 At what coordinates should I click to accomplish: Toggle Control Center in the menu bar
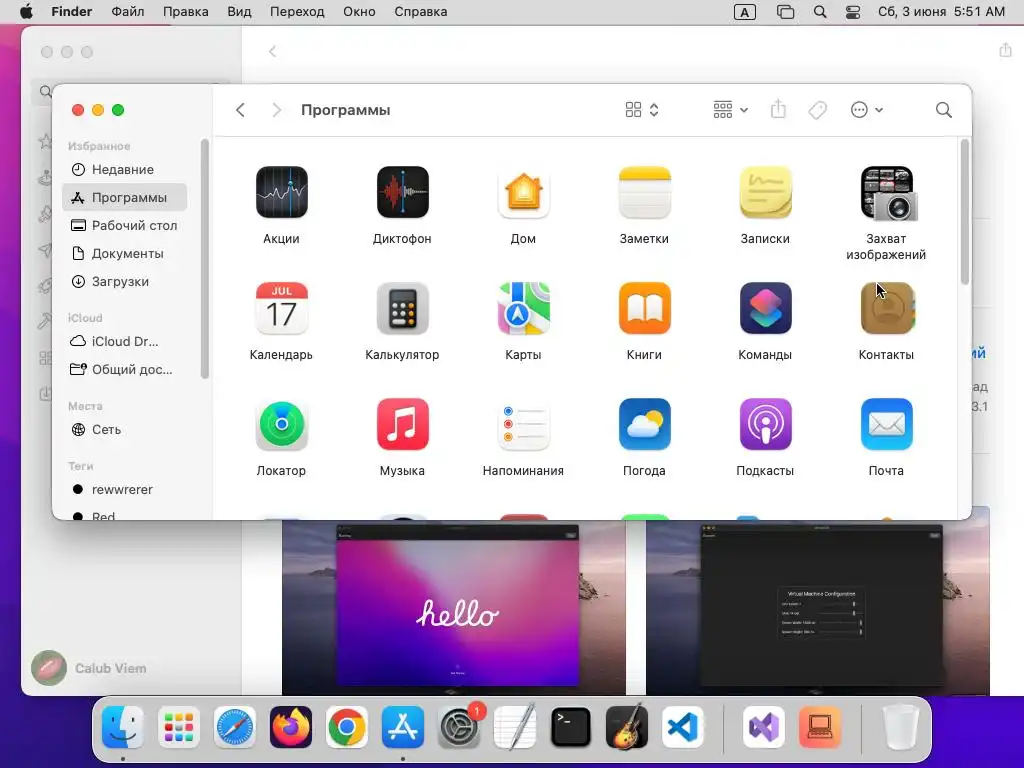853,12
